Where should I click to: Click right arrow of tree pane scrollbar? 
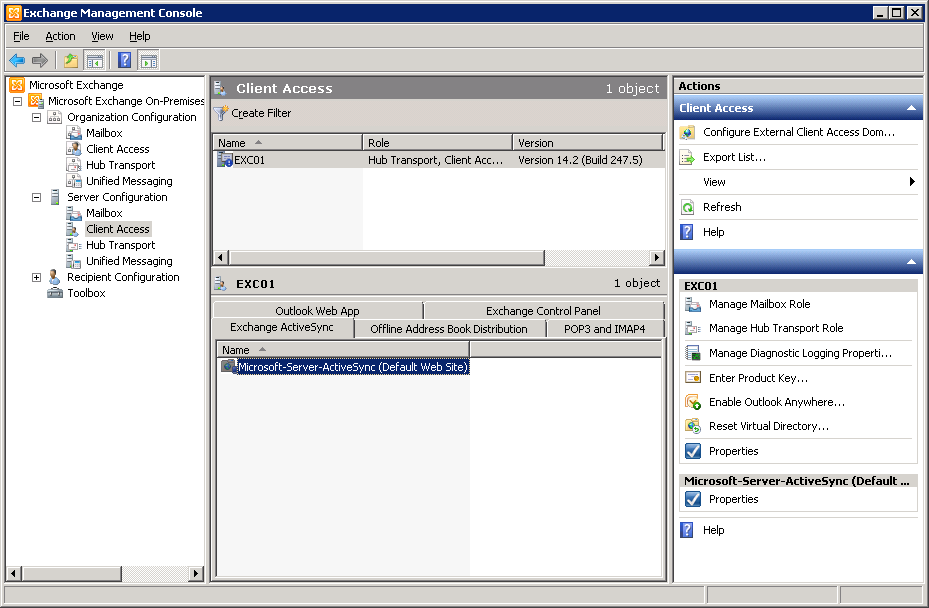tap(196, 573)
